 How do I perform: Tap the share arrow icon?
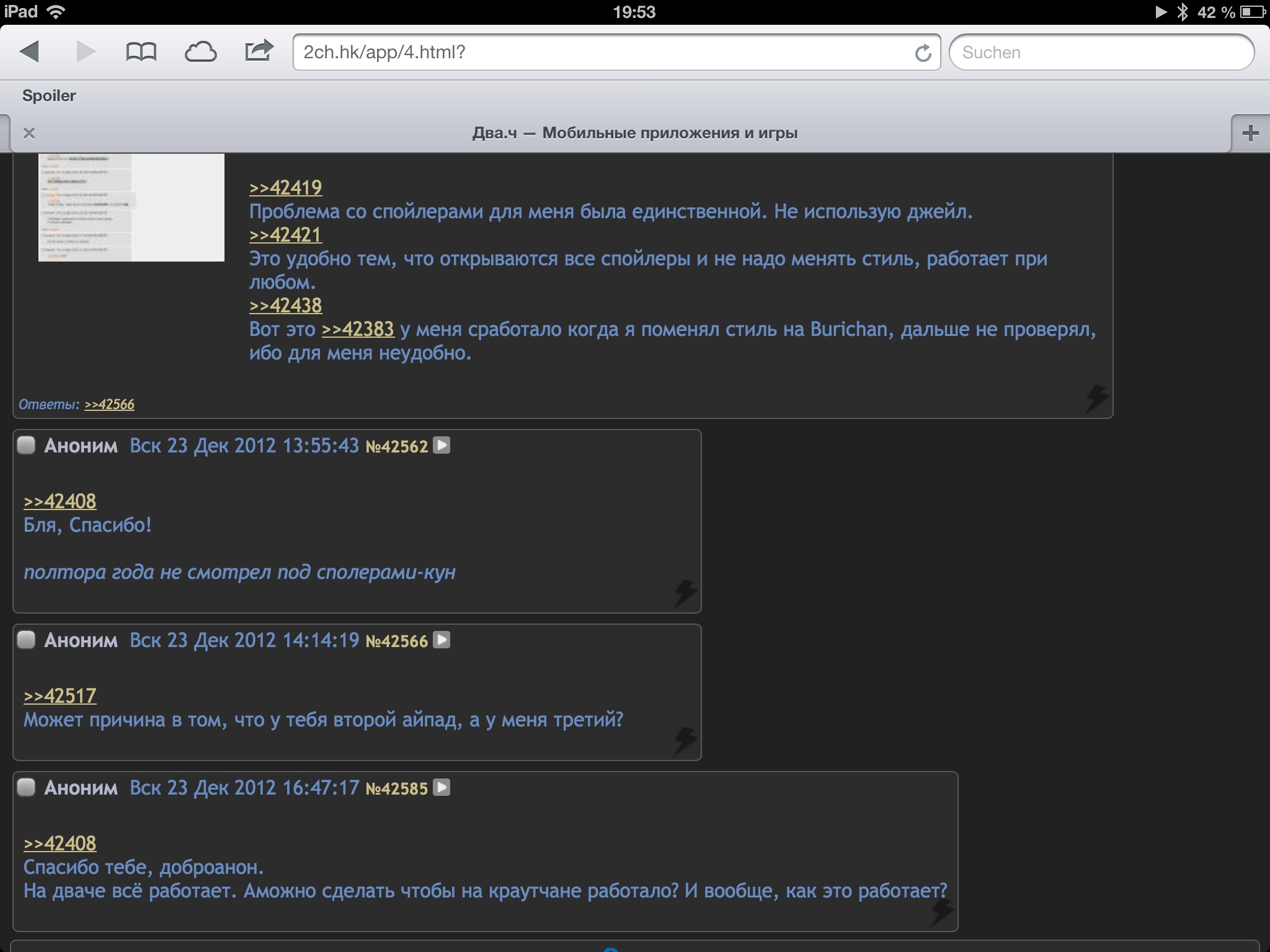tap(259, 51)
